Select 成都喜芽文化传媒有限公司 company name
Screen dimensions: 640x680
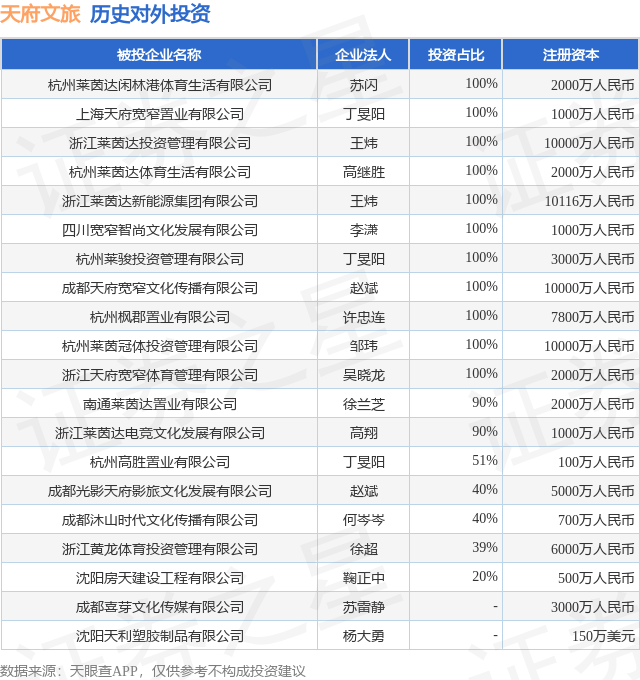coord(160,608)
